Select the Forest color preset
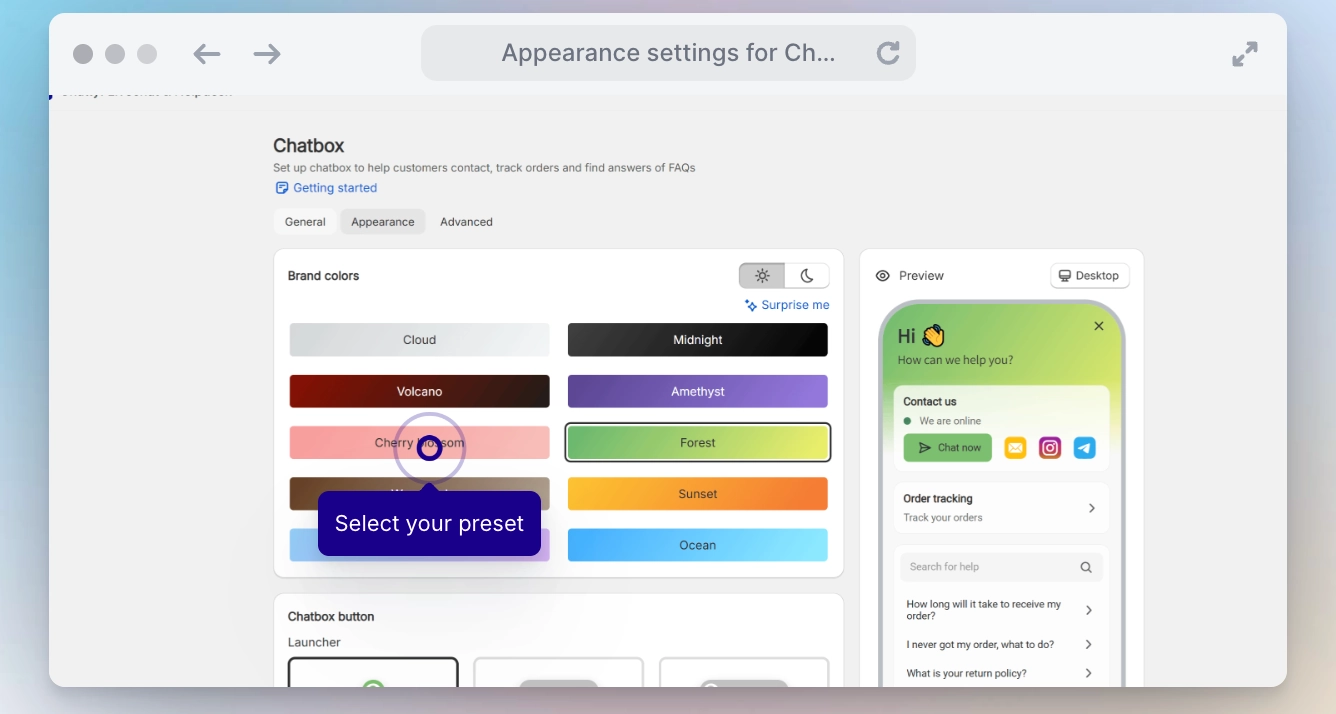This screenshot has height=714, width=1336. point(698,443)
